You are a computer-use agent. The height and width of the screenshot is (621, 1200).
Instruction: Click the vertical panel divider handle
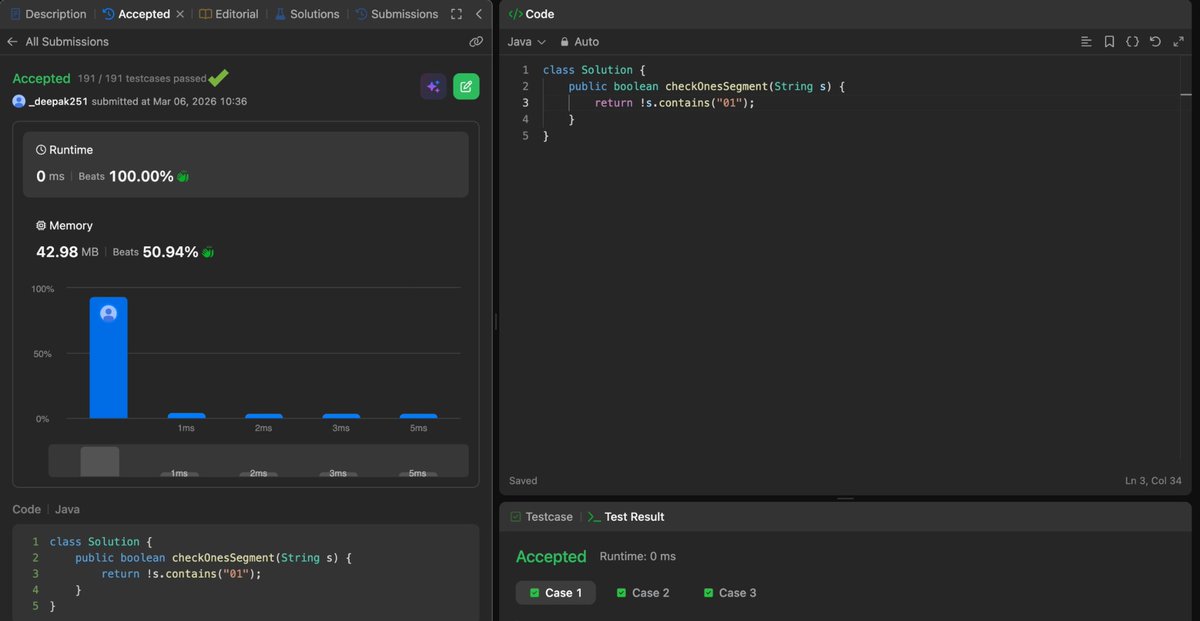496,320
